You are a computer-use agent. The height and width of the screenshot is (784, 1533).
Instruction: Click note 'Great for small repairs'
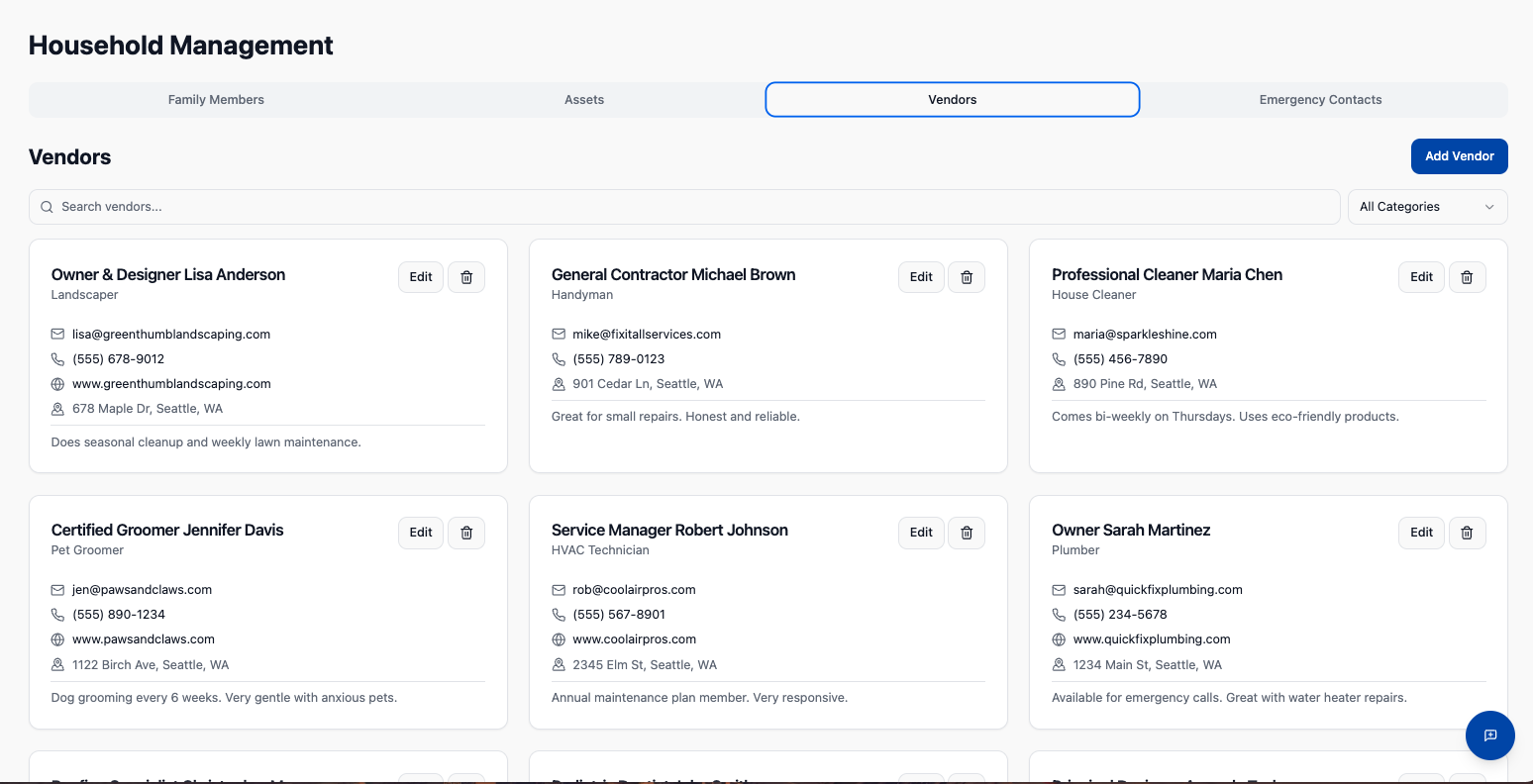tap(675, 417)
